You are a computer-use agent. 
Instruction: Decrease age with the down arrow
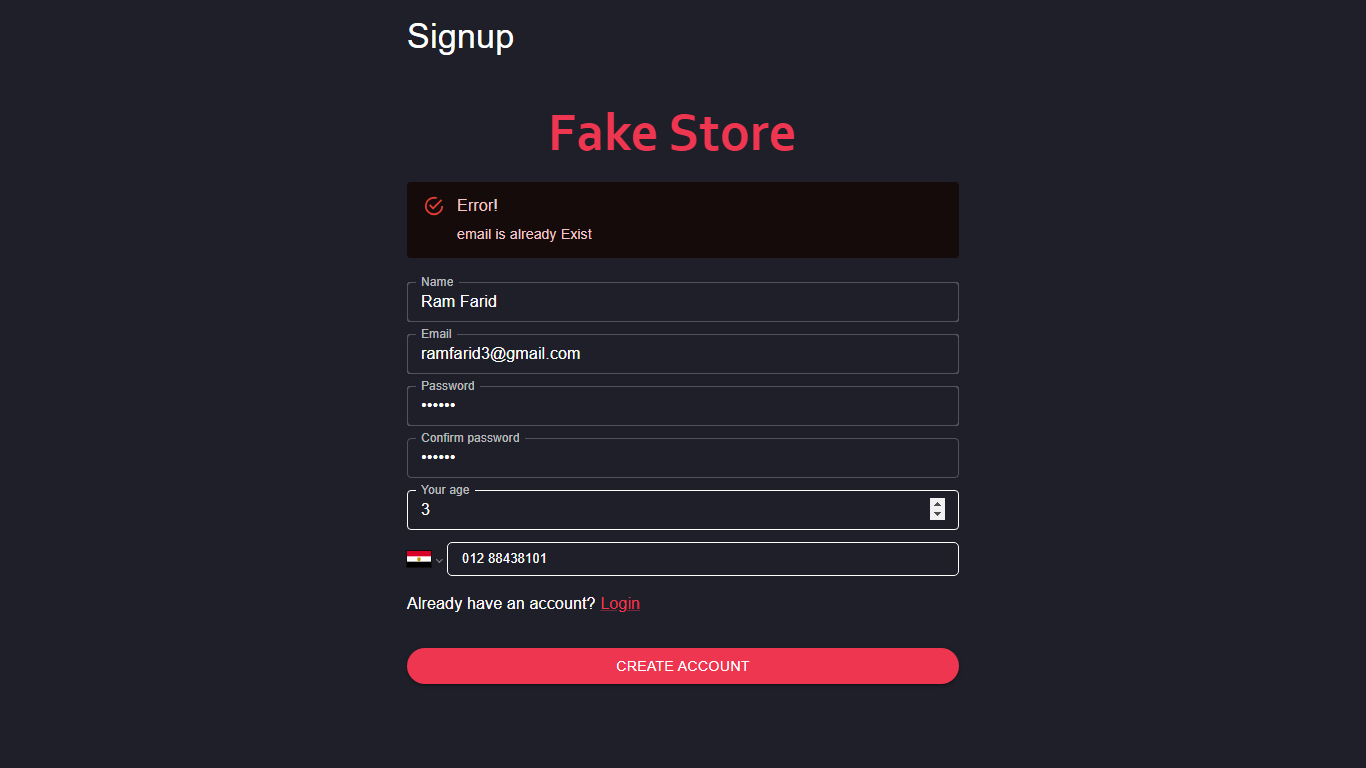[937, 515]
